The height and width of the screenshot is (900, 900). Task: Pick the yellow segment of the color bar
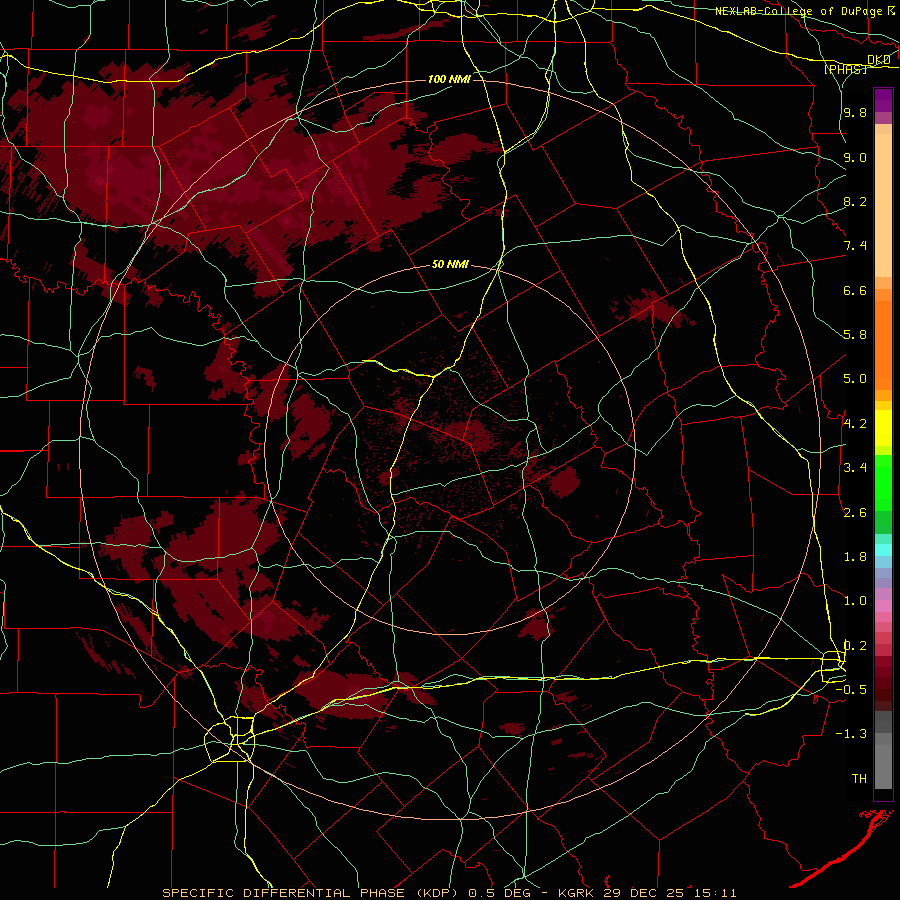[x=883, y=428]
